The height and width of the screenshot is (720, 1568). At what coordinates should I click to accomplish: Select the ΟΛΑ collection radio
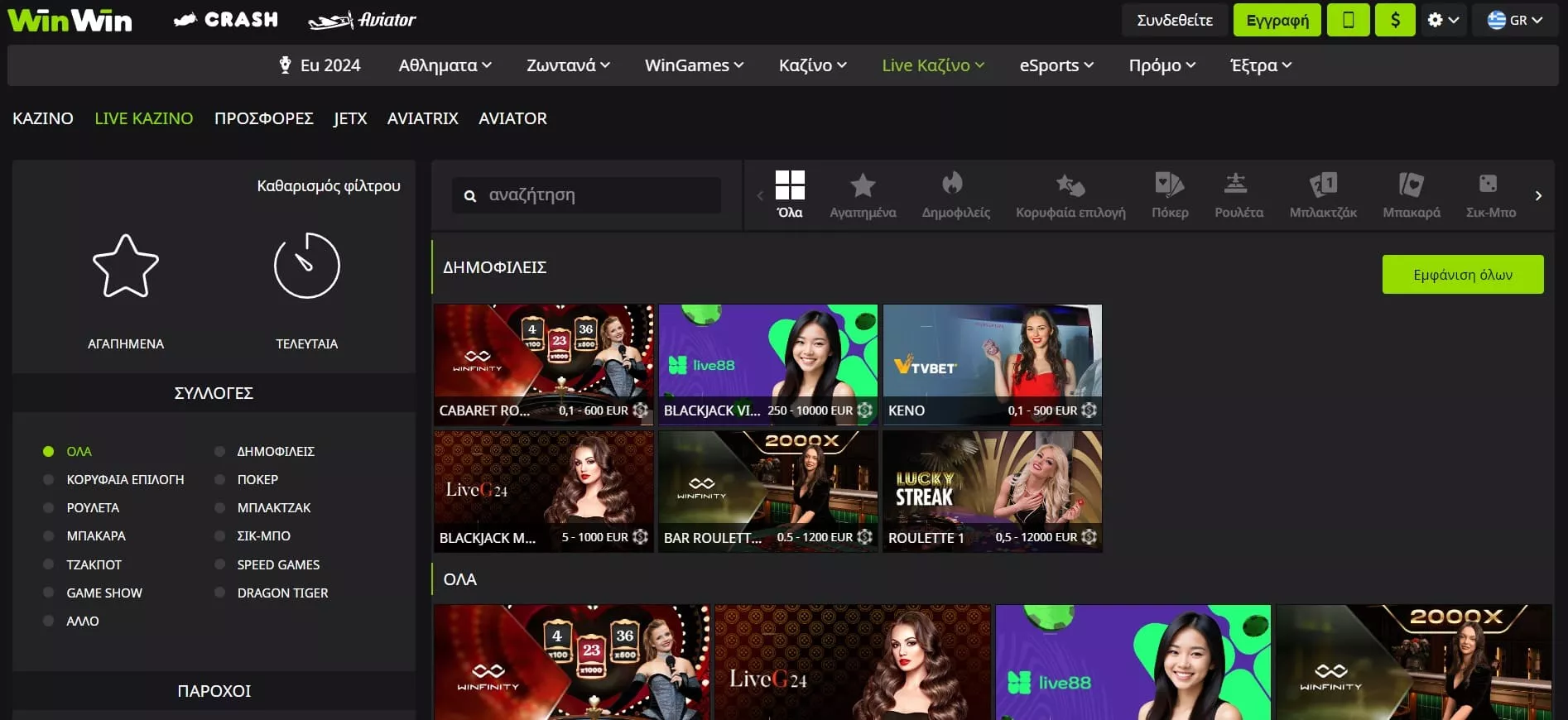[x=49, y=452]
